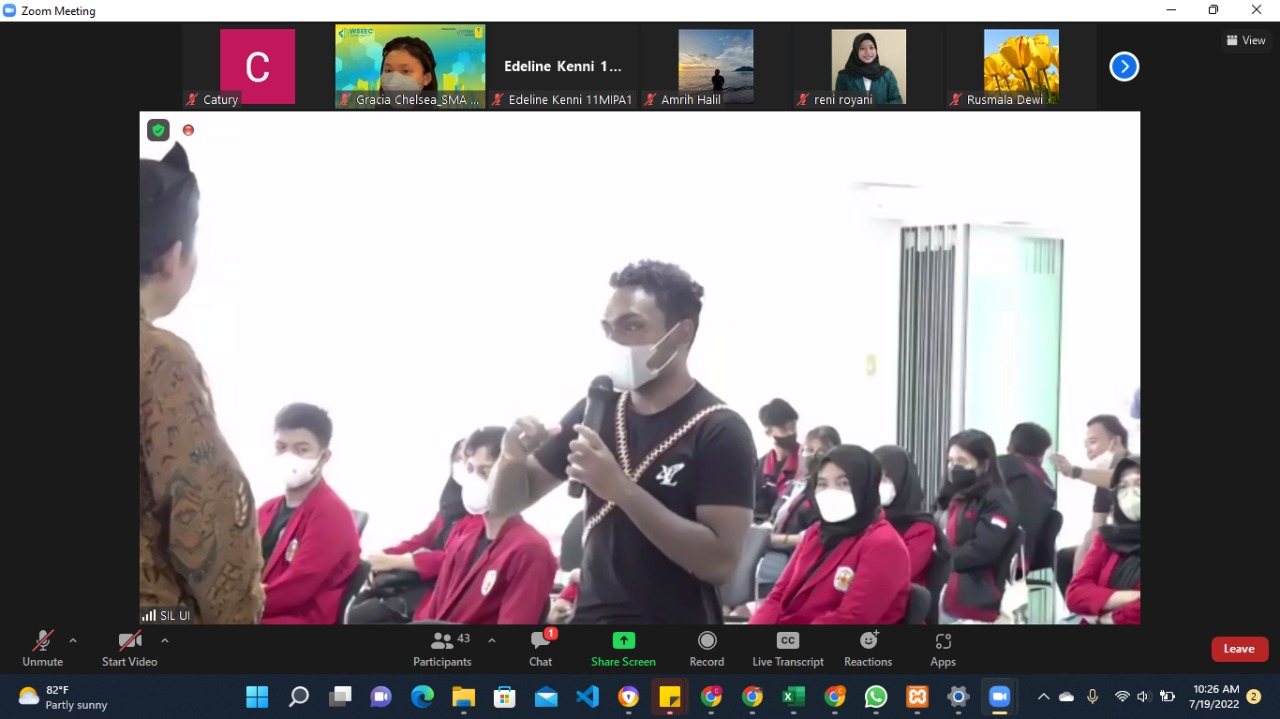Expand audio options arrow beside Unmute
Image resolution: width=1280 pixels, height=719 pixels.
click(x=73, y=640)
